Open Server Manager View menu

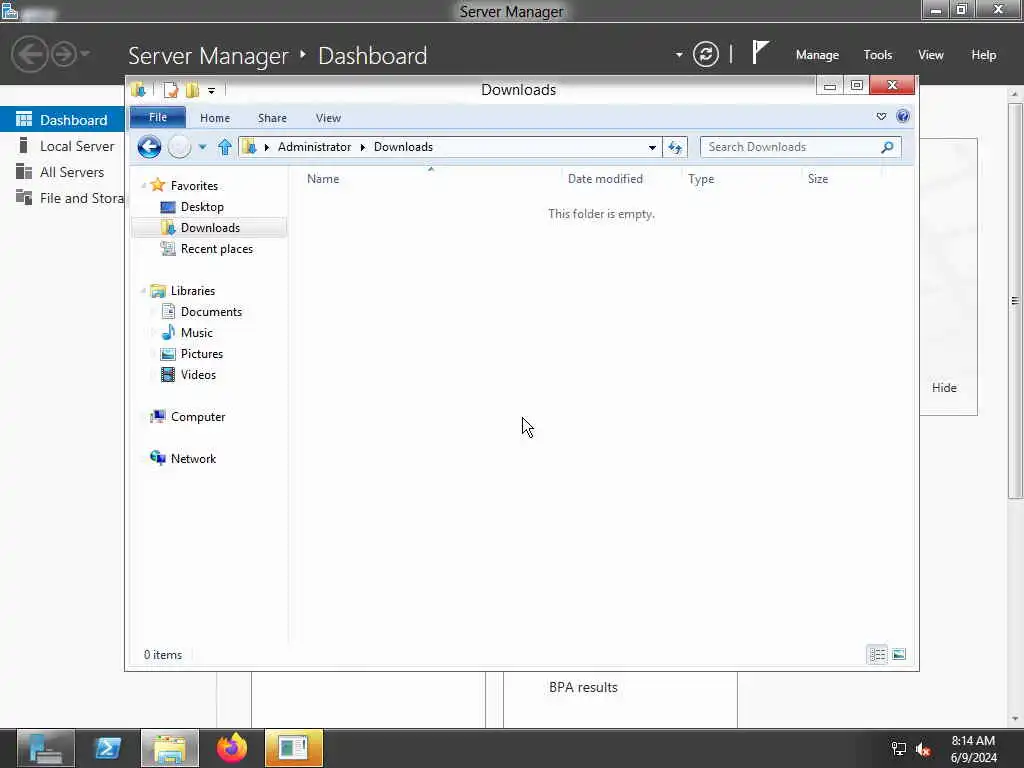coord(931,55)
